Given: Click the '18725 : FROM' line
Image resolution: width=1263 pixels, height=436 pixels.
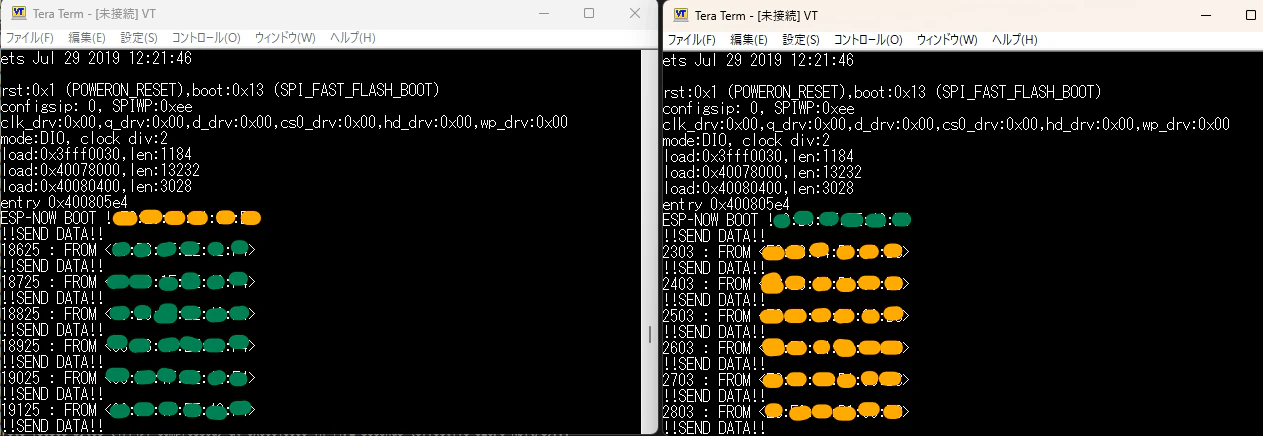Looking at the screenshot, I should [x=128, y=282].
